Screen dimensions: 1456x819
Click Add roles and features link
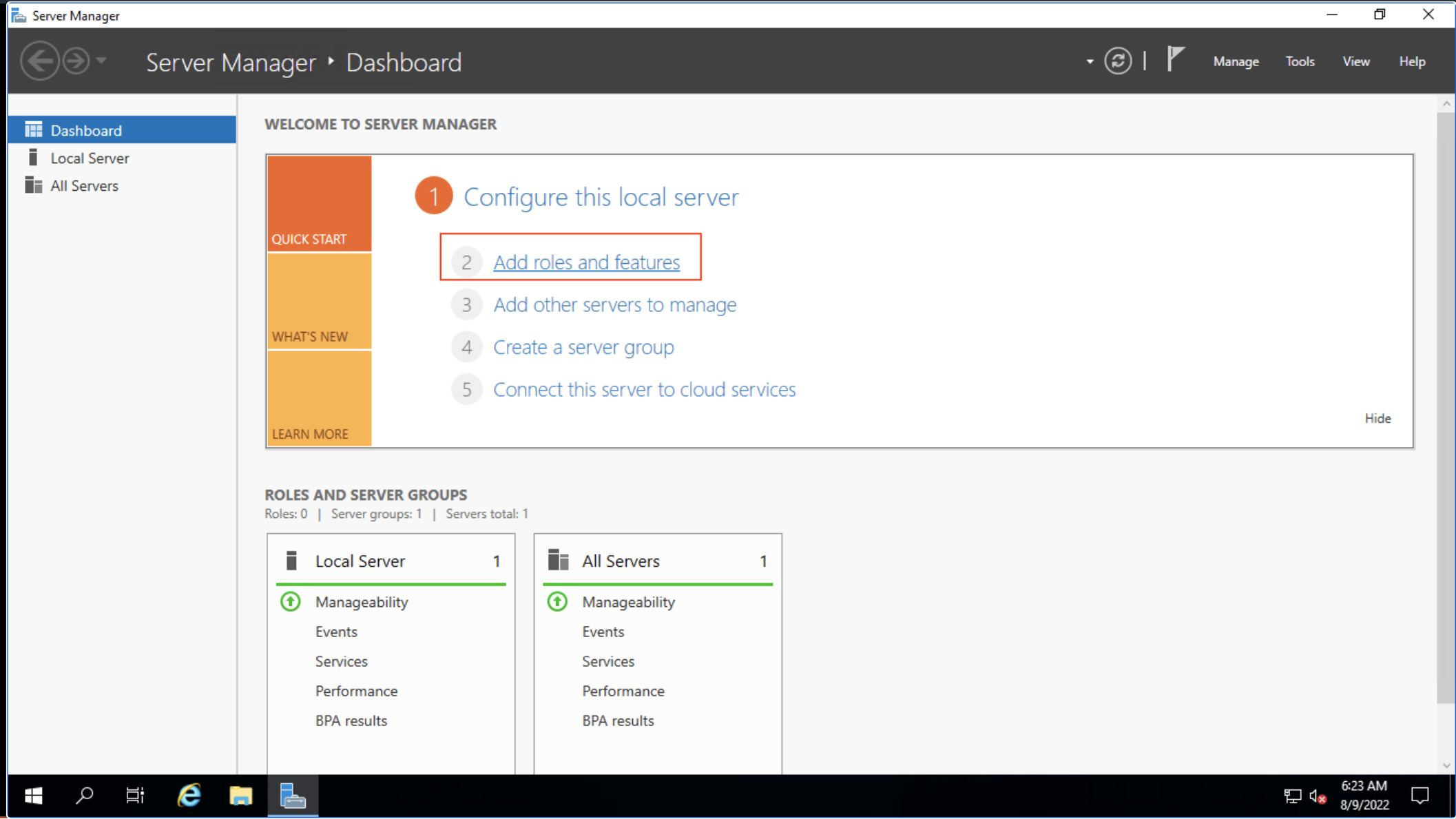(x=586, y=262)
